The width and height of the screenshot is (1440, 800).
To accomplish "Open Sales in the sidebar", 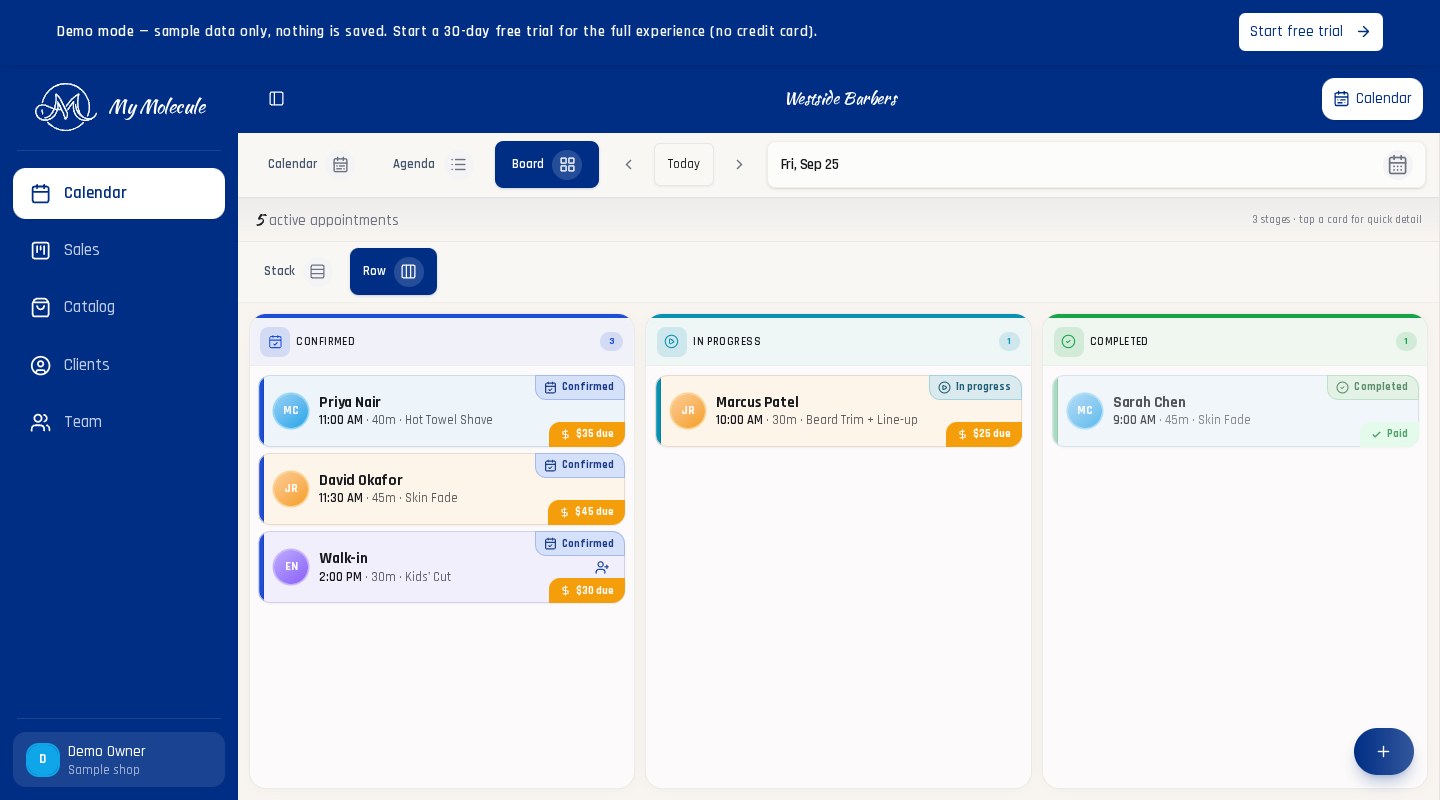I will click(119, 250).
